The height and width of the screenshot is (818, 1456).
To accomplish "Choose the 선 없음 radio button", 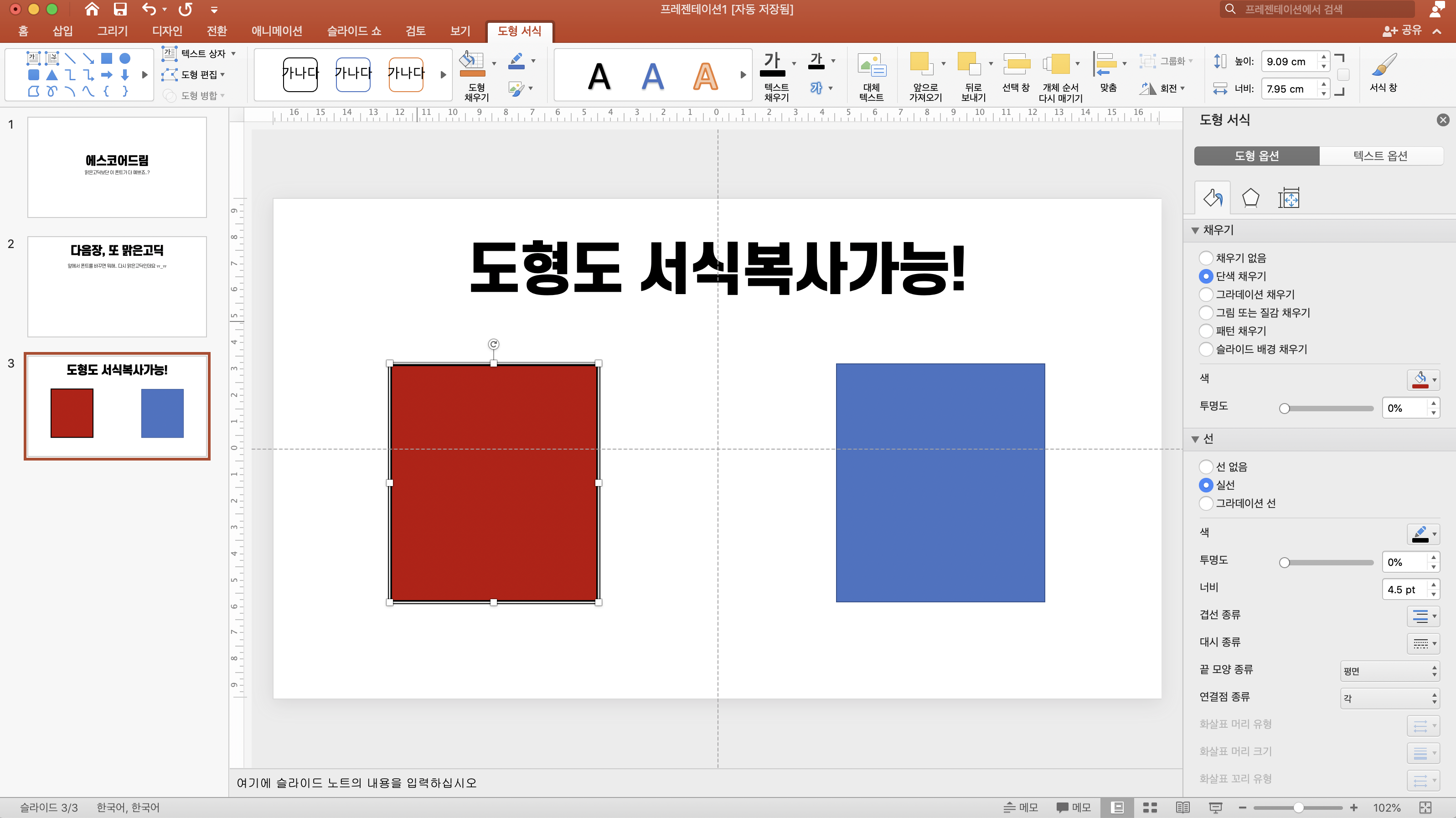I will point(1206,466).
